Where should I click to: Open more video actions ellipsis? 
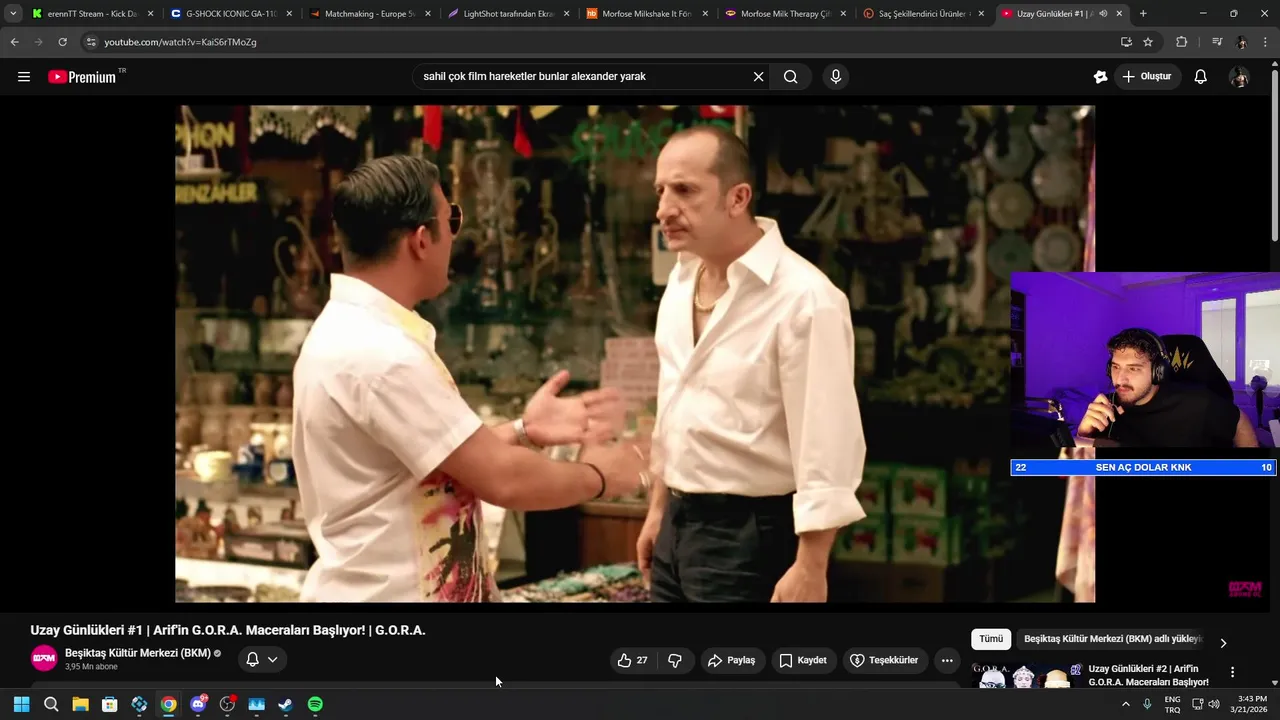pyautogui.click(x=947, y=660)
